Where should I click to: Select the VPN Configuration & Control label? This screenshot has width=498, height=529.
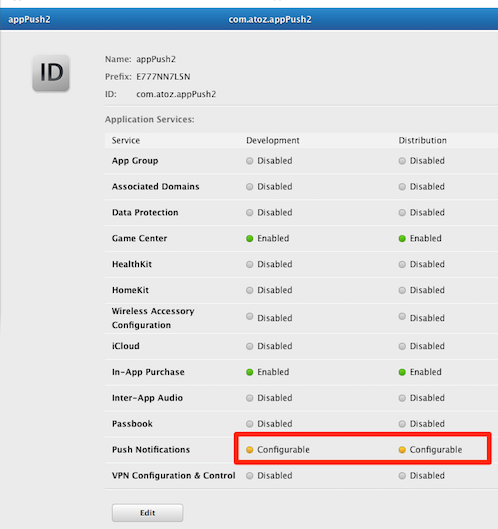(x=173, y=476)
